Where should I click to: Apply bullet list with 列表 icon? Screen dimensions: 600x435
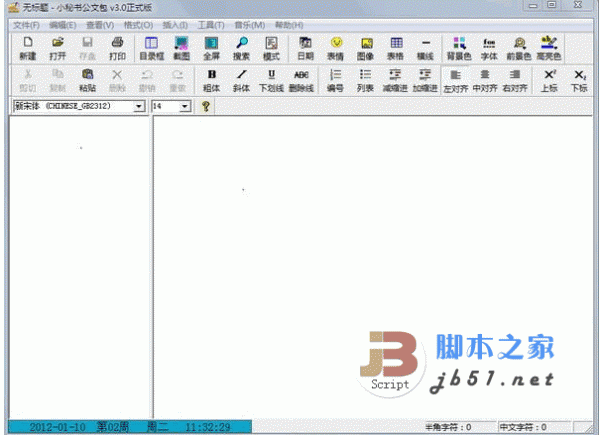(365, 80)
